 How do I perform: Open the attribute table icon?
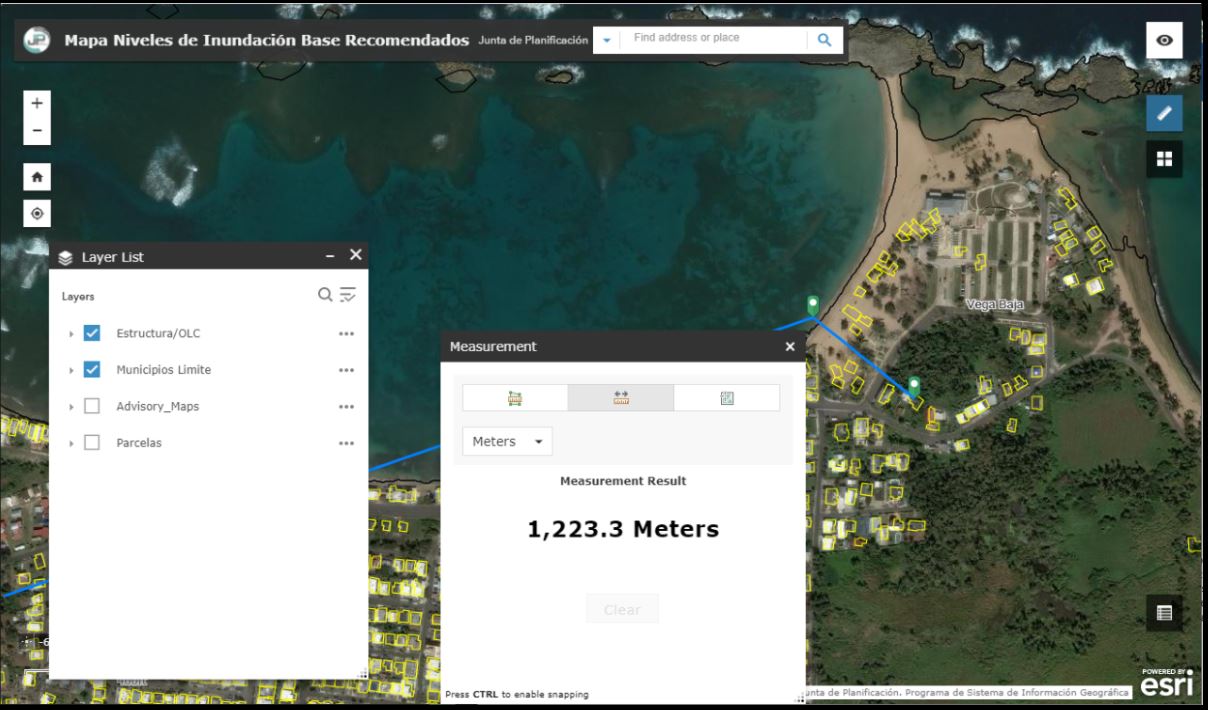1164,614
